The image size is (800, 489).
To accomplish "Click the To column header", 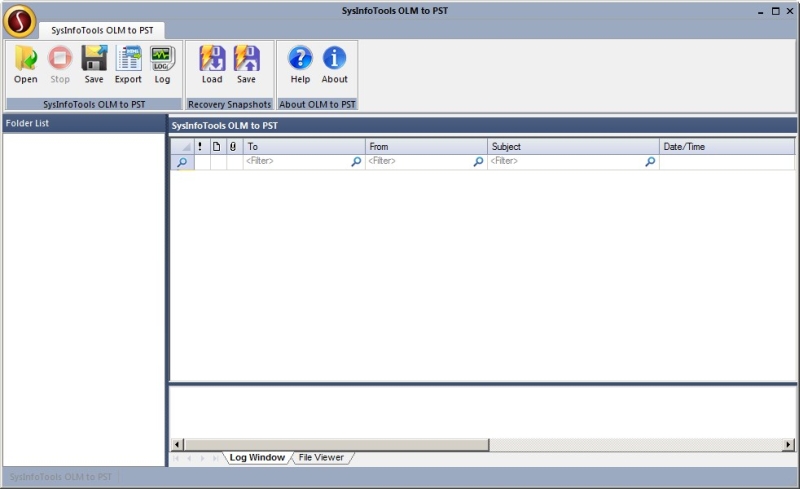I will tap(304, 146).
